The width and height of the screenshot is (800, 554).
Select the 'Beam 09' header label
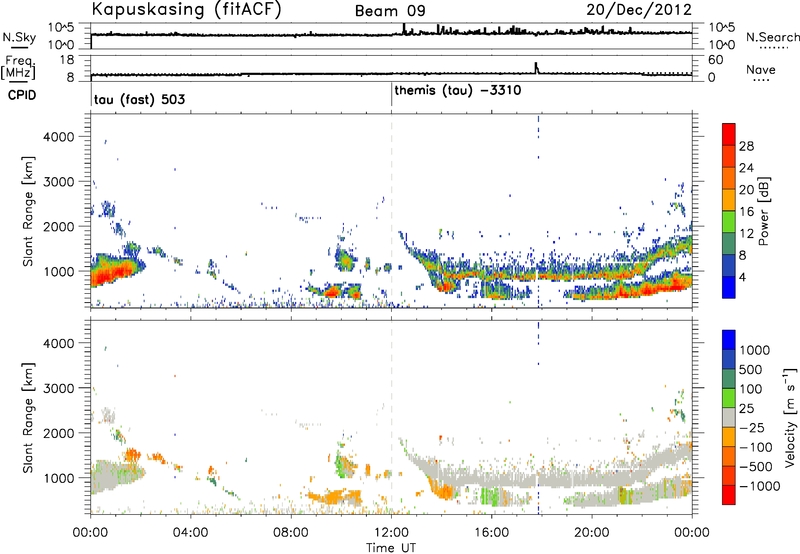[390, 11]
